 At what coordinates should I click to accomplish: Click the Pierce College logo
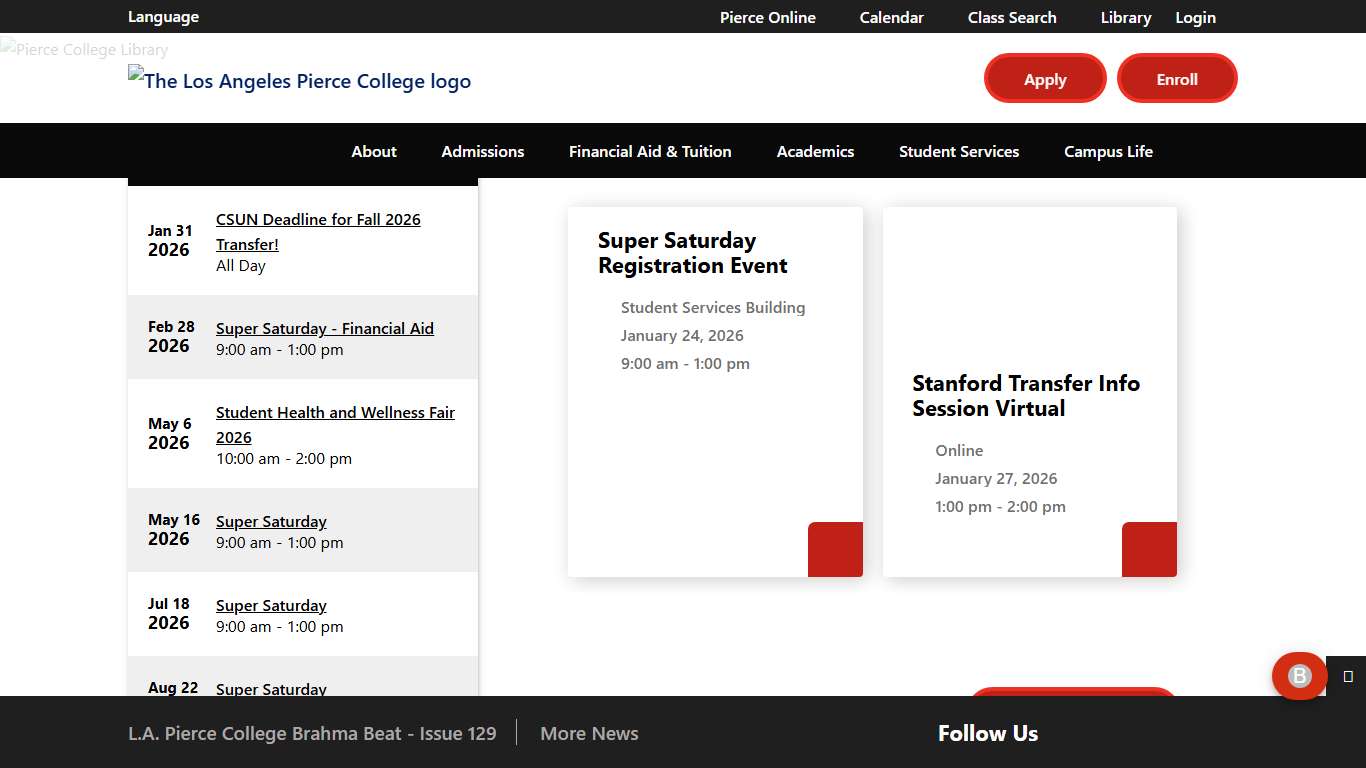point(298,81)
